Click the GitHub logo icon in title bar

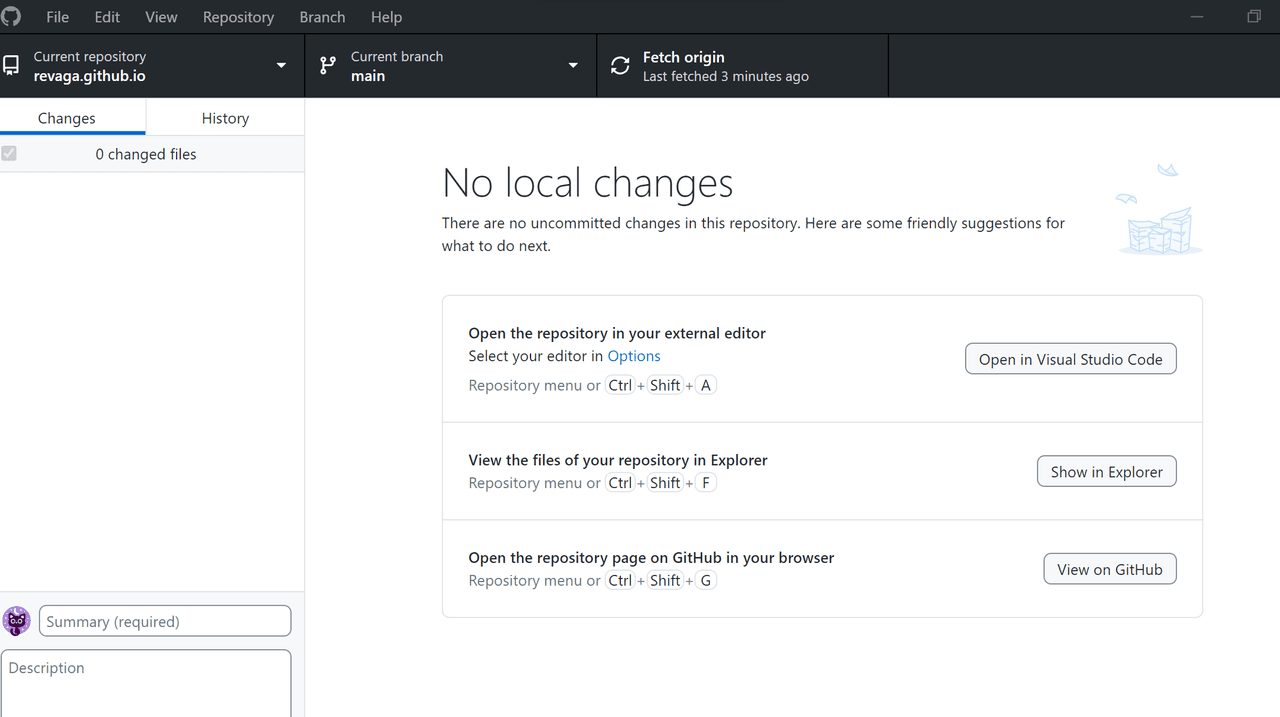[11, 16]
